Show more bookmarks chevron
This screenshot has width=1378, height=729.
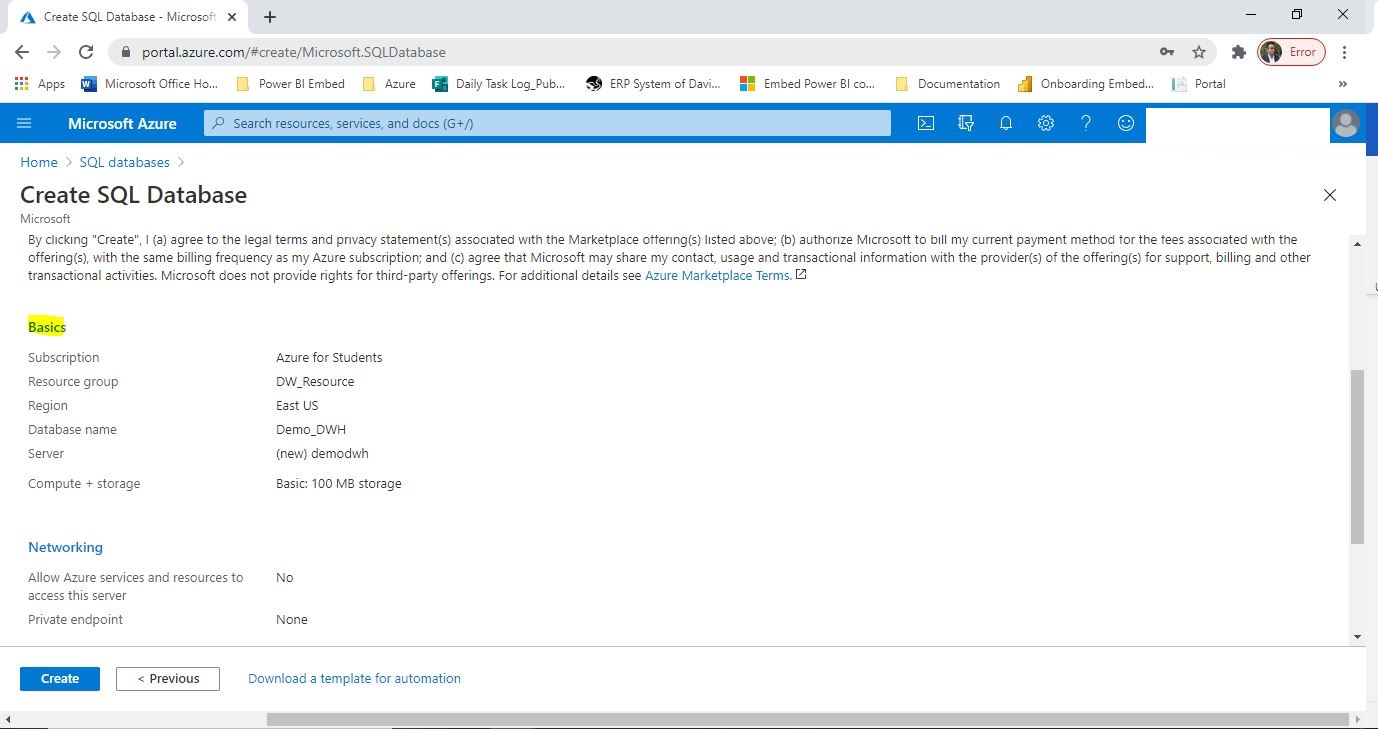[x=1342, y=84]
